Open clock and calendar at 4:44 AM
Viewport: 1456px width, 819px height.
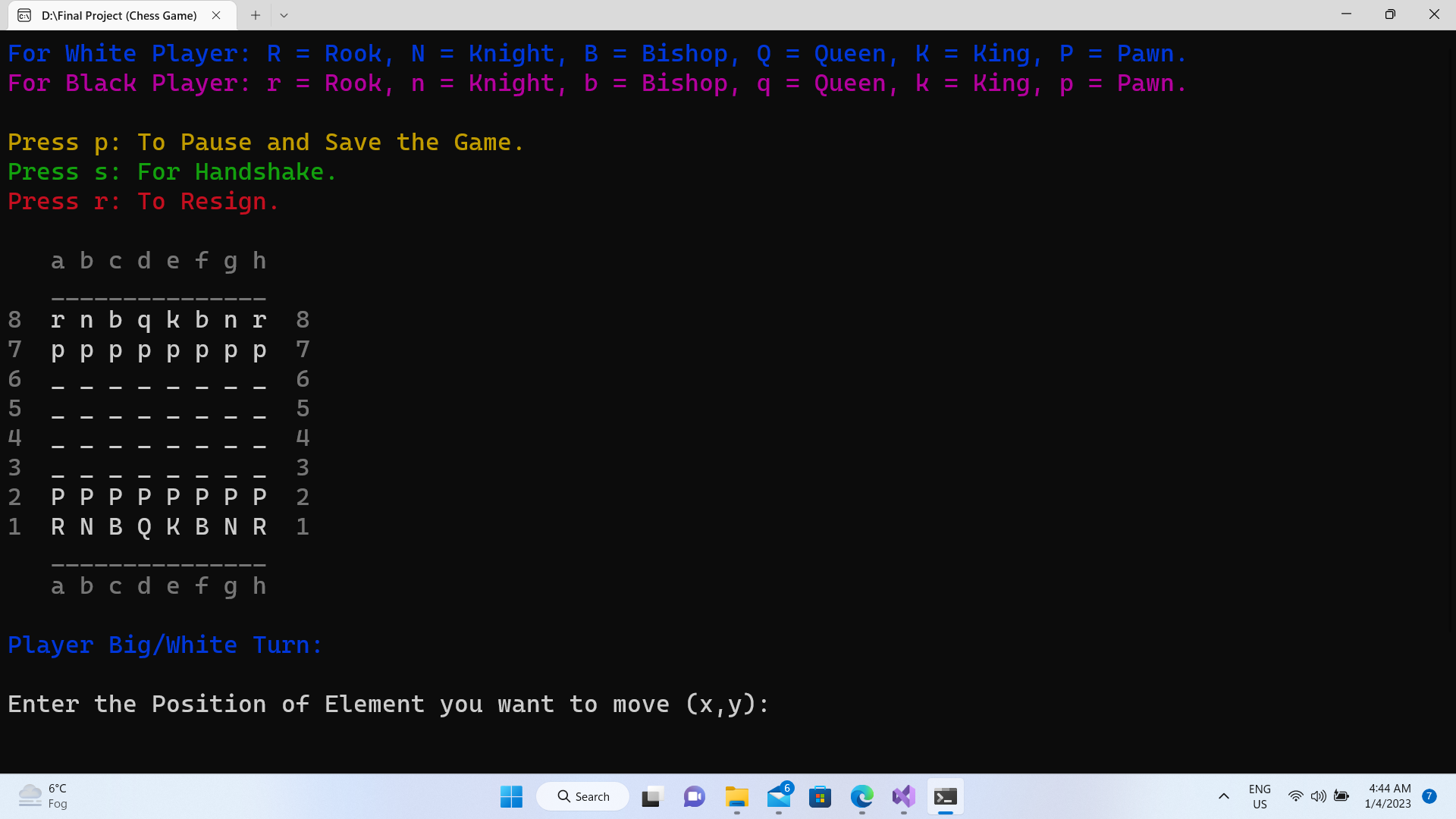tap(1388, 796)
